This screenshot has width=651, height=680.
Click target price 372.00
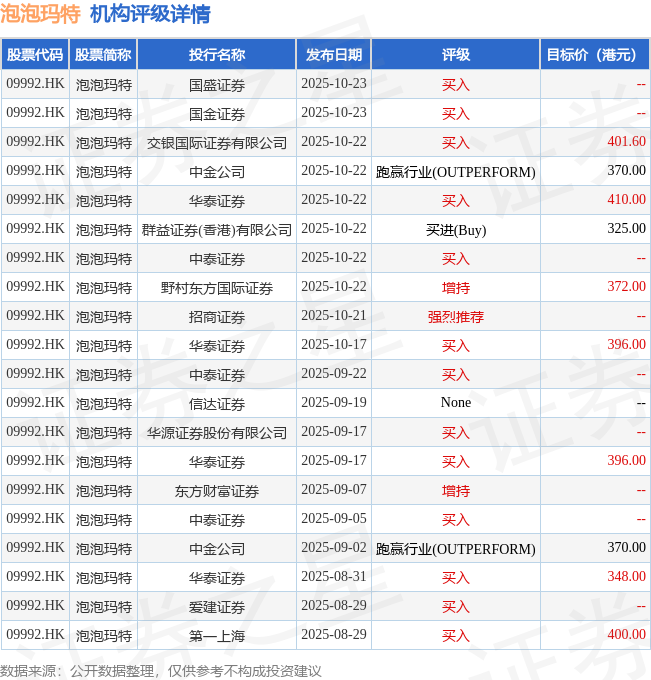[x=626, y=287]
